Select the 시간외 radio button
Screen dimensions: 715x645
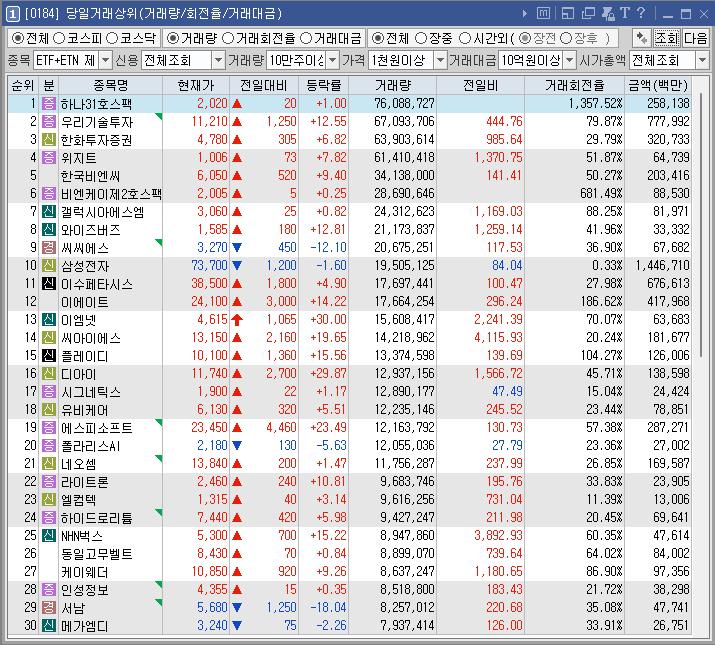(x=464, y=38)
